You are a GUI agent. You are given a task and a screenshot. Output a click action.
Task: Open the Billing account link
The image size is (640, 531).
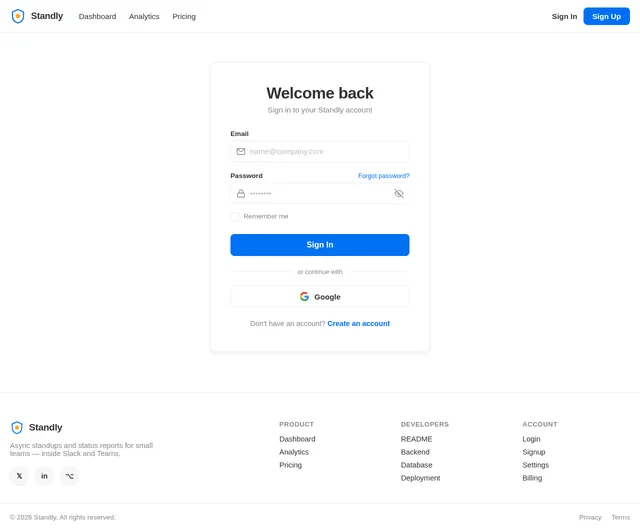click(532, 478)
